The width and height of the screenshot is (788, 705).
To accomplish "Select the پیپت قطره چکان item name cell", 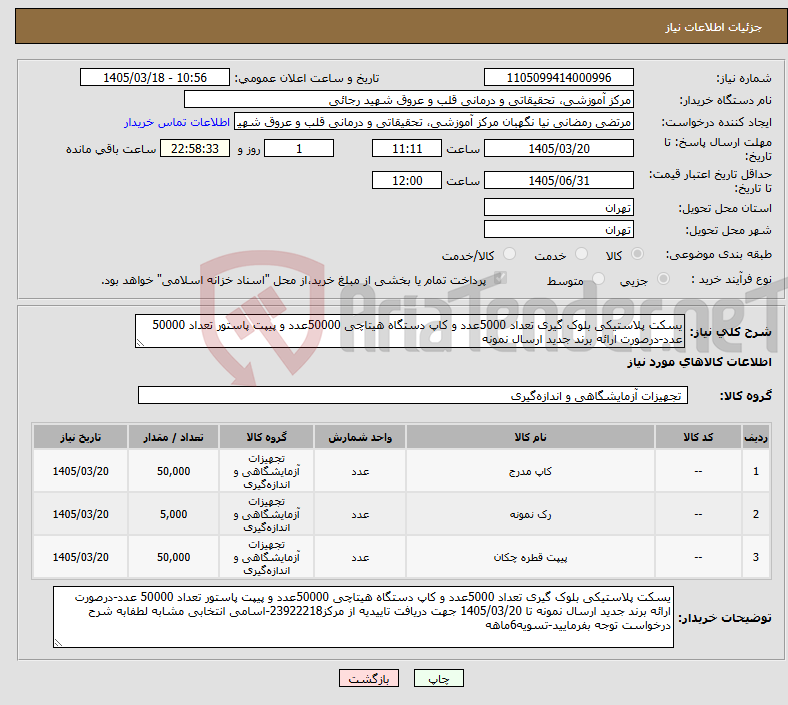I will [530, 557].
